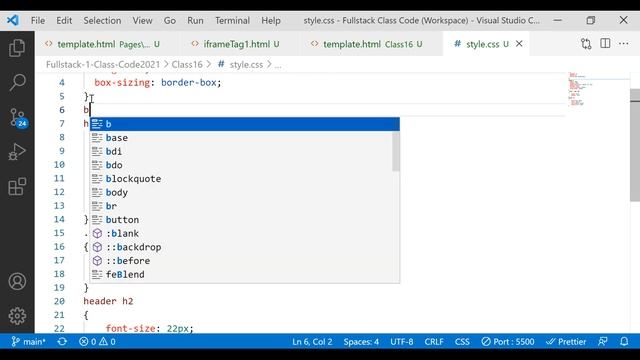Screen dimensions: 640x360
Task: Change language mode via CSS
Action: (462, 342)
